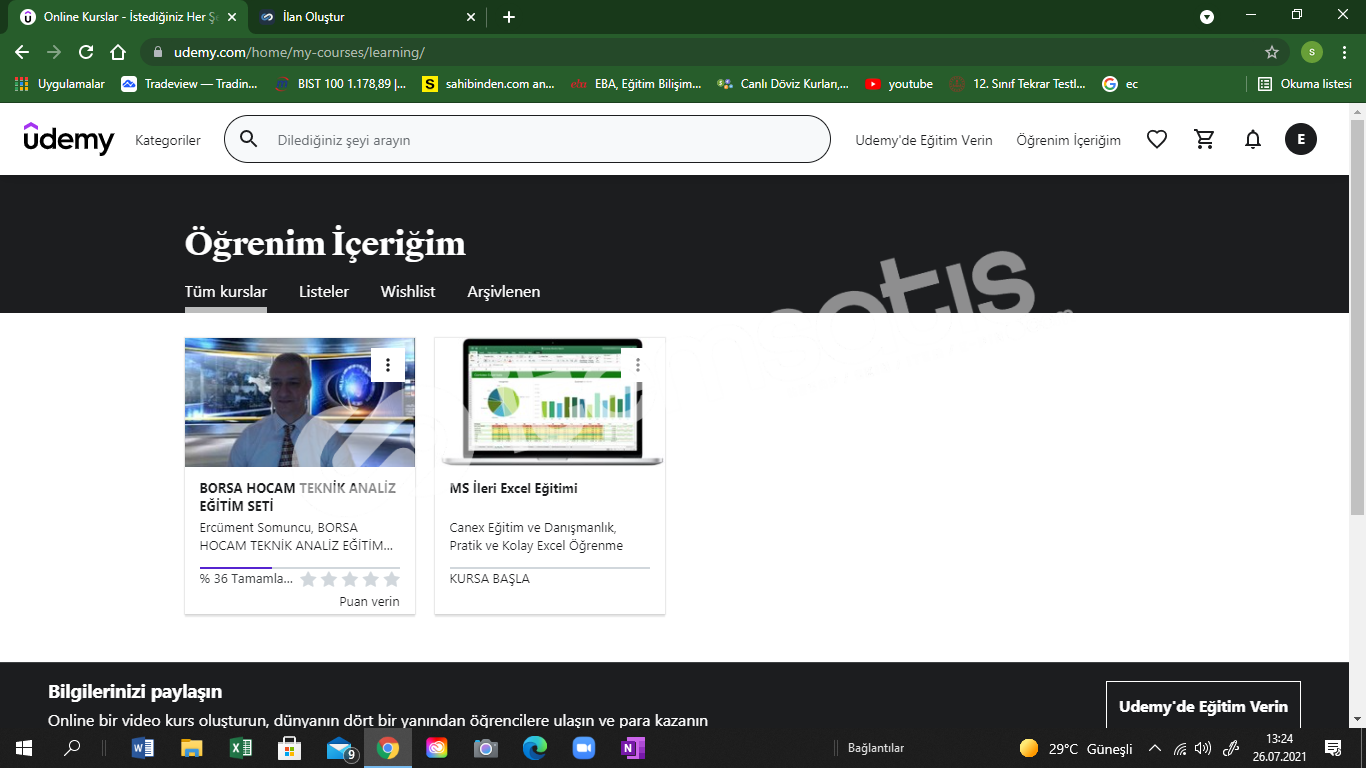Open the shopping cart icon

point(1205,140)
